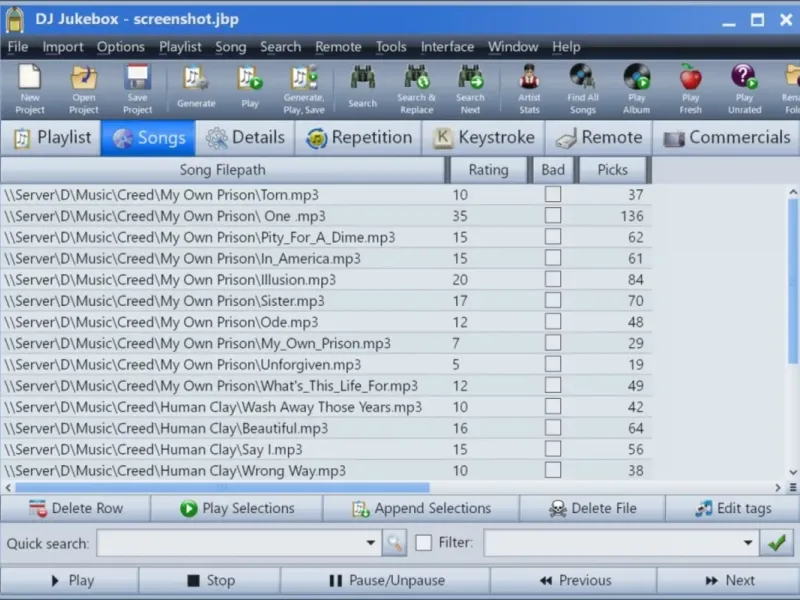Mark In_America.mp3 as Bad
Viewport: 800px width, 600px height.
(x=553, y=258)
